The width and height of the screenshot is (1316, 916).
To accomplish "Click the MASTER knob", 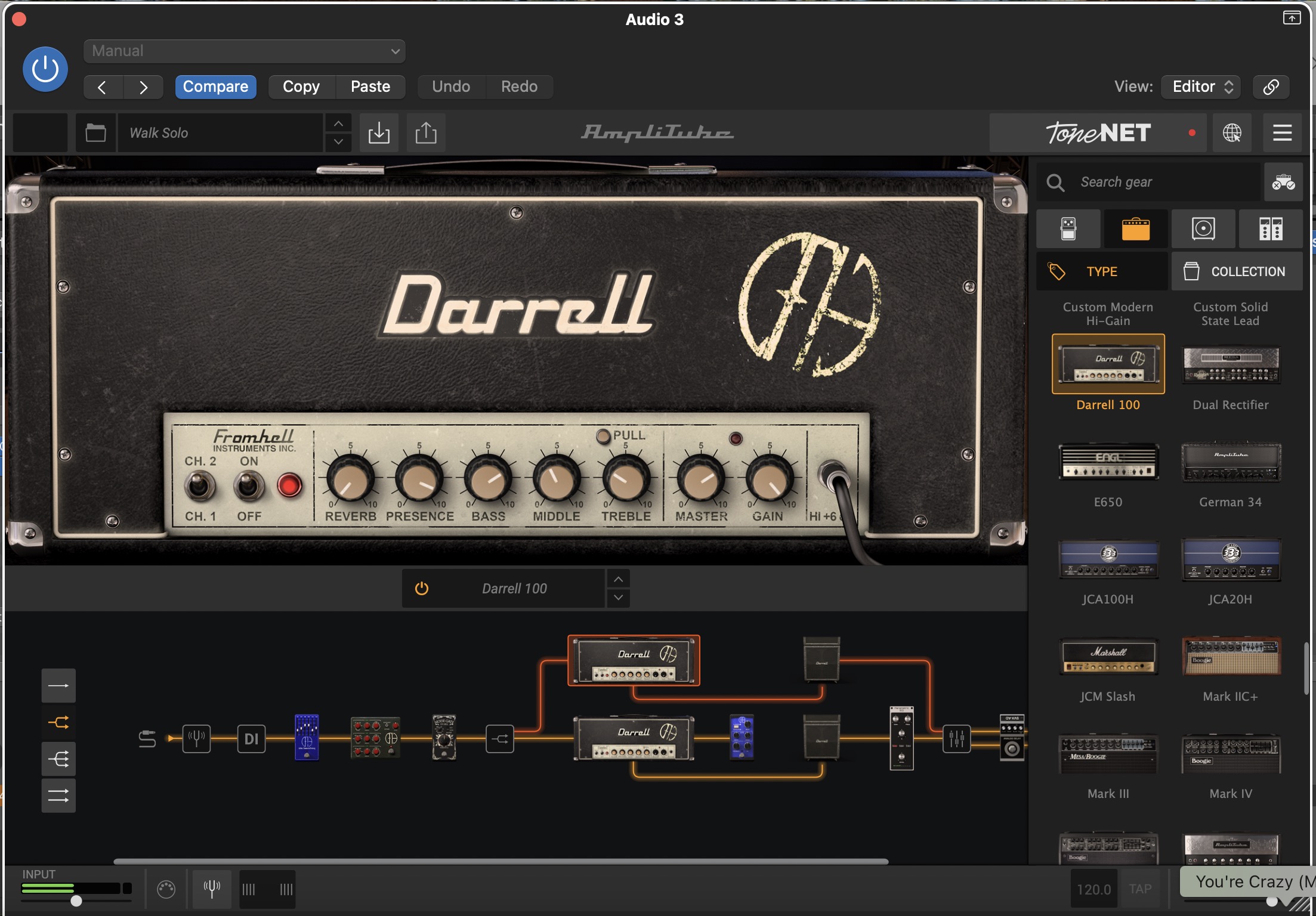I will 700,479.
